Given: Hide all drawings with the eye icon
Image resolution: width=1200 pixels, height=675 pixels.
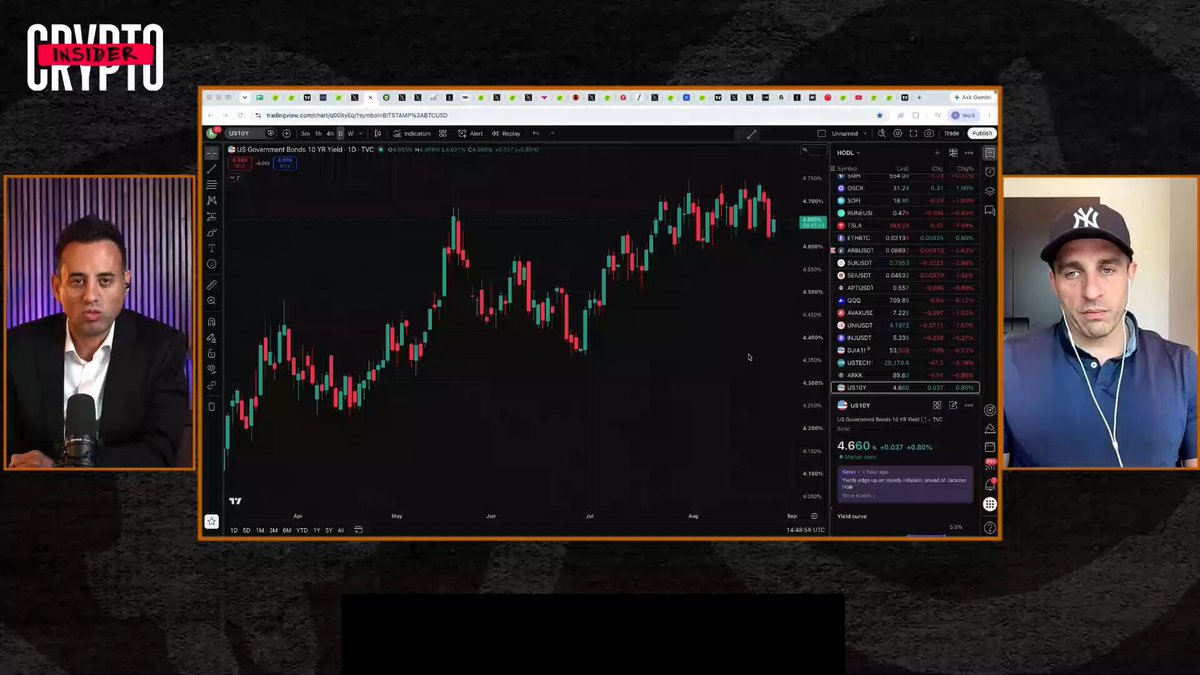Looking at the screenshot, I should (x=212, y=369).
